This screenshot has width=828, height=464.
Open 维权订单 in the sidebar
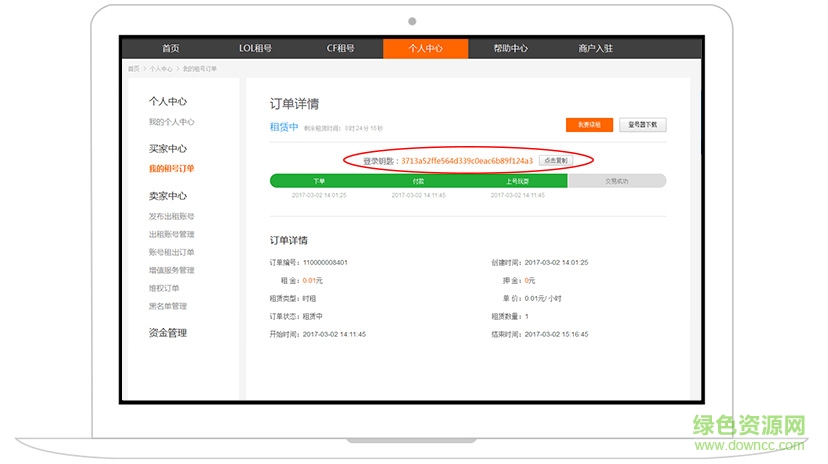click(163, 288)
